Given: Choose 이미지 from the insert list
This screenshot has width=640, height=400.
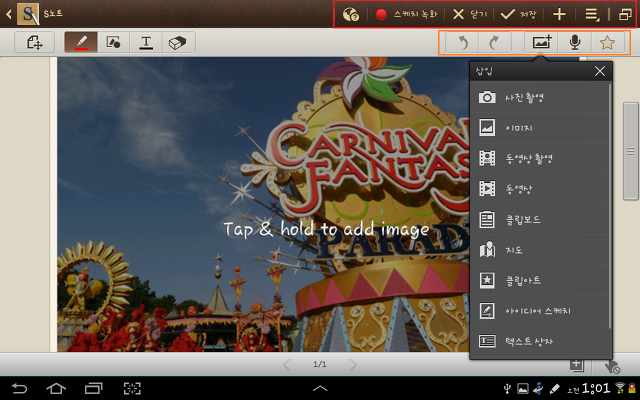Looking at the screenshot, I should click(539, 128).
